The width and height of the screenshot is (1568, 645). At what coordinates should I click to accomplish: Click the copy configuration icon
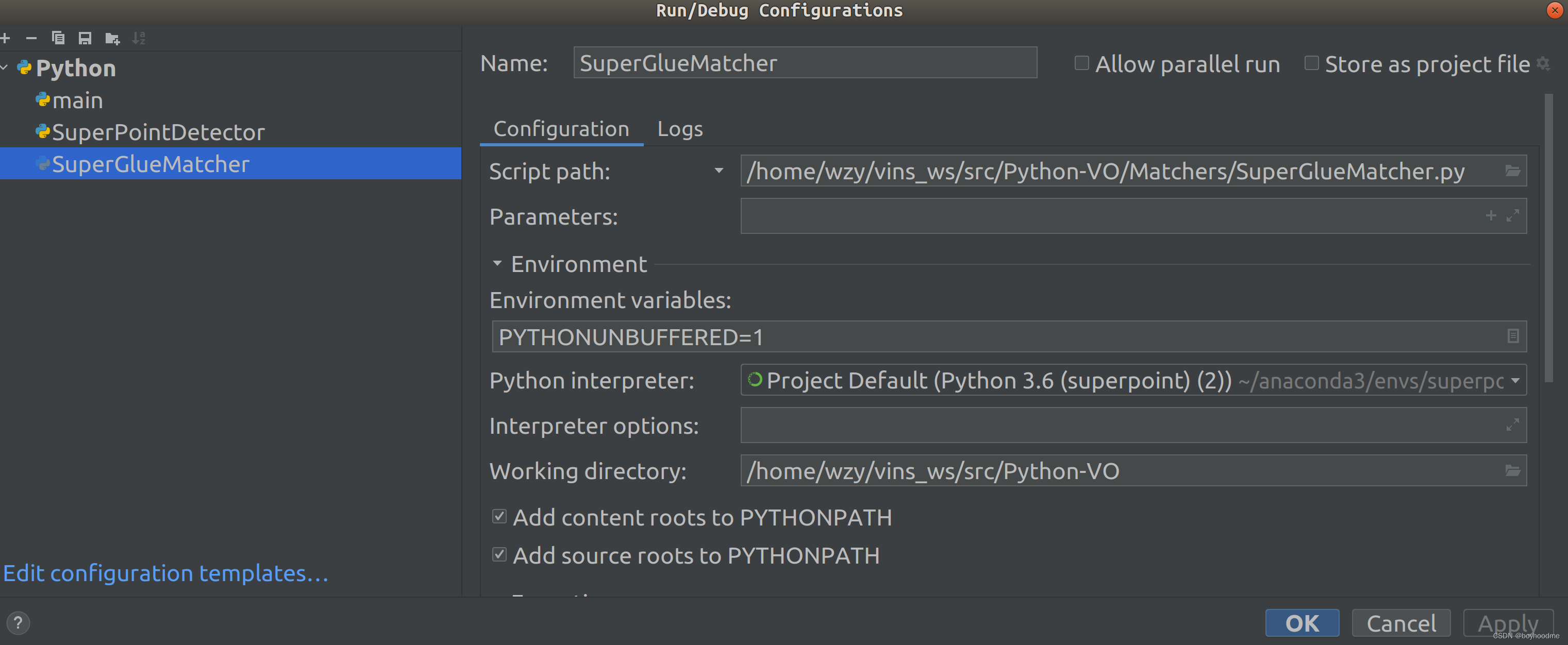tap(58, 38)
